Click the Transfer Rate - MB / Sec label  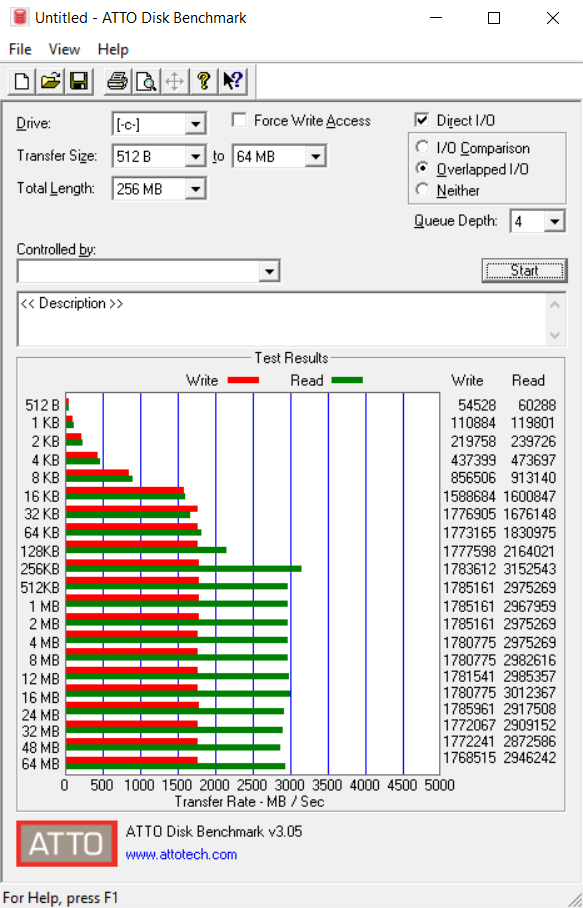pos(249,801)
